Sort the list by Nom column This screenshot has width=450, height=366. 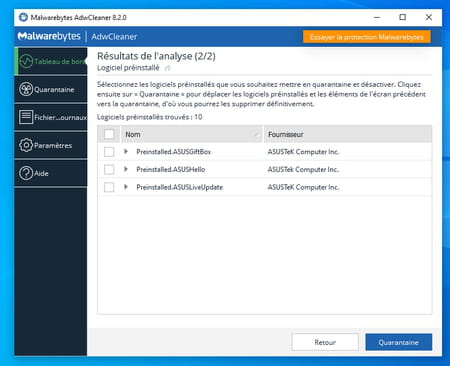(192, 134)
